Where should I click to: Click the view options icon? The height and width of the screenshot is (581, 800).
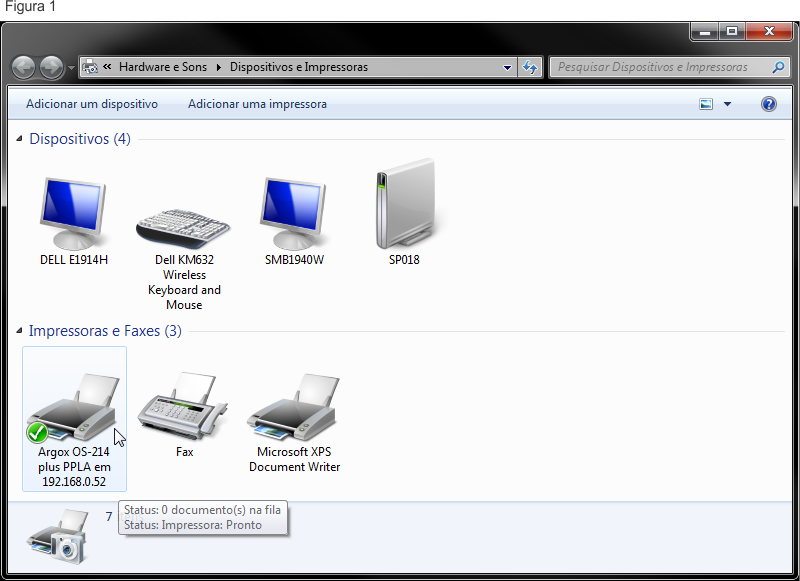(x=706, y=104)
